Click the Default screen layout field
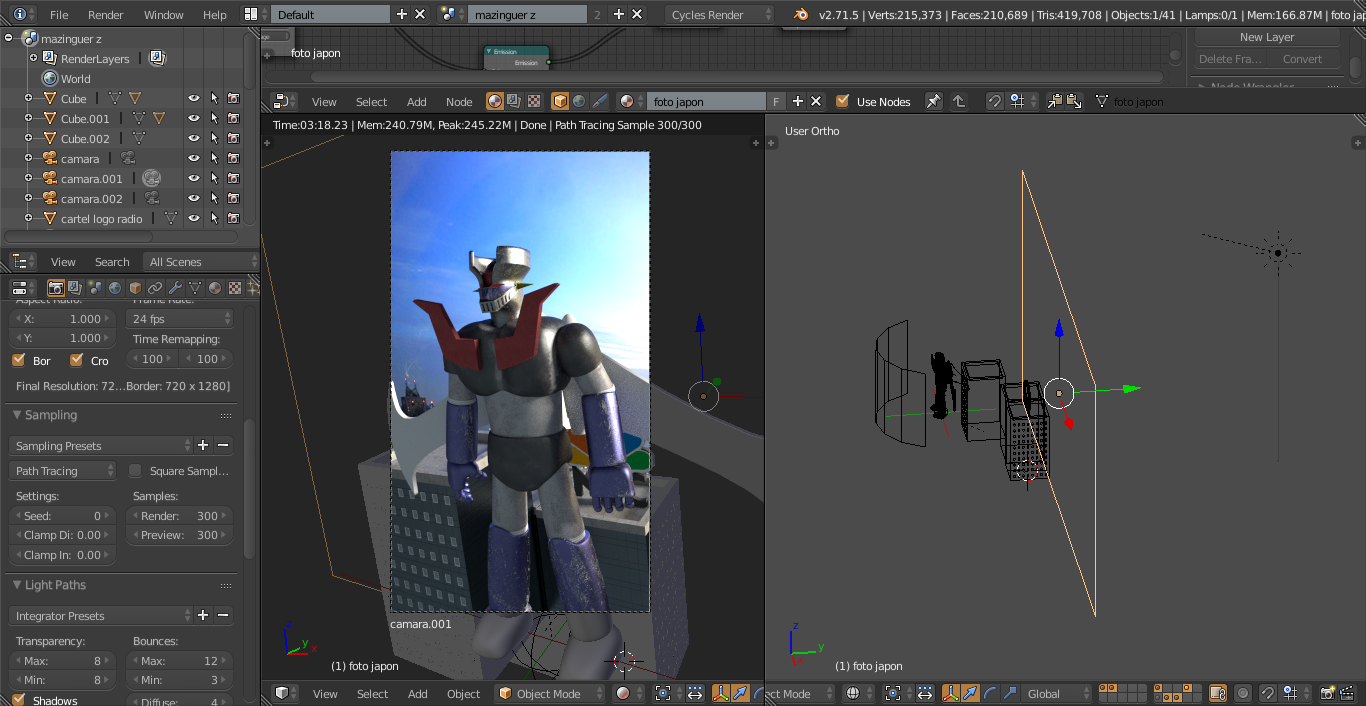Image resolution: width=1366 pixels, height=706 pixels. [330, 14]
